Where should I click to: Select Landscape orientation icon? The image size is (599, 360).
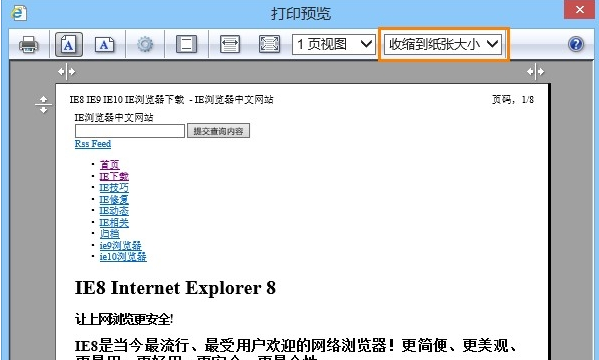tap(104, 44)
